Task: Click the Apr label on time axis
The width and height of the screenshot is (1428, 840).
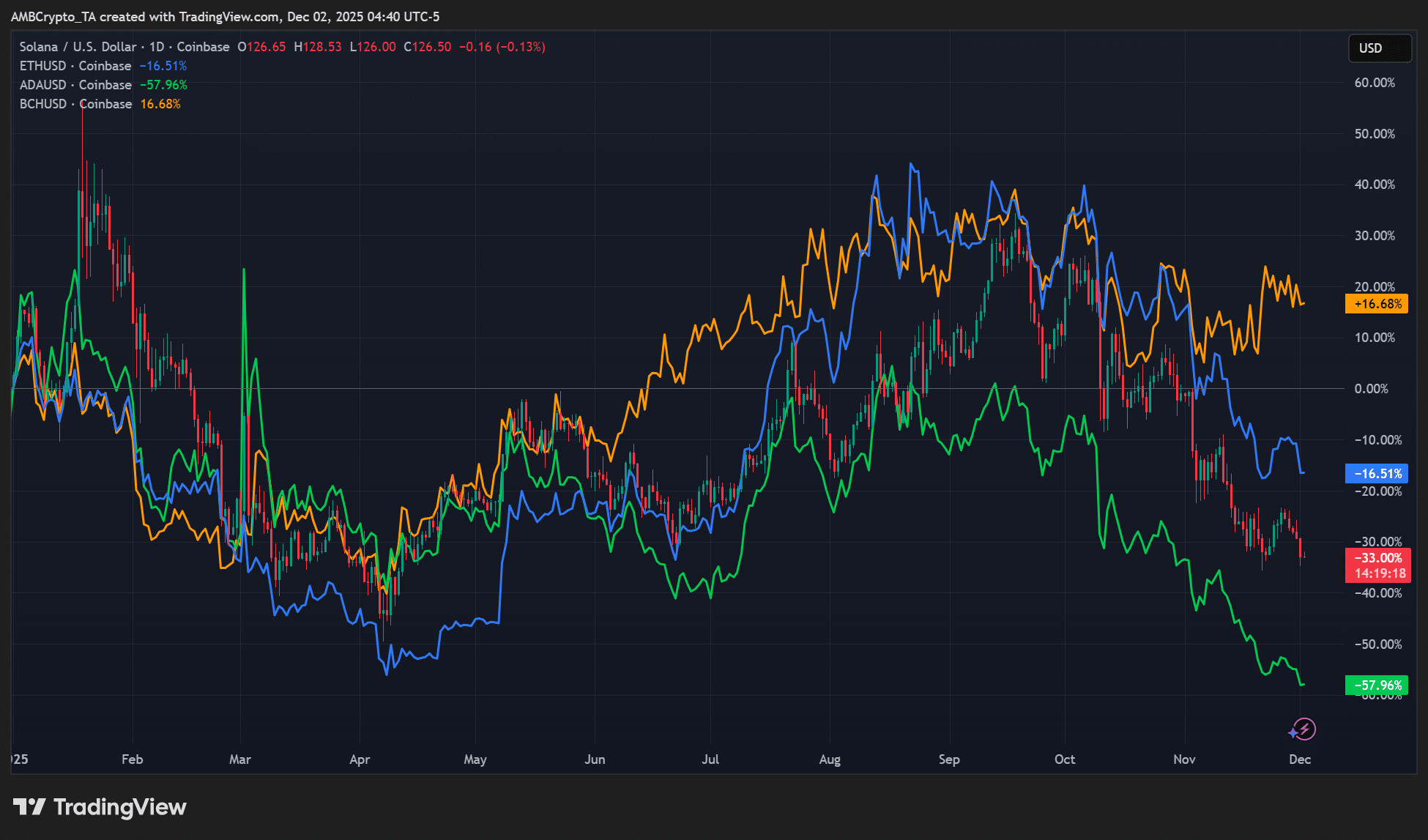Action: (x=360, y=759)
